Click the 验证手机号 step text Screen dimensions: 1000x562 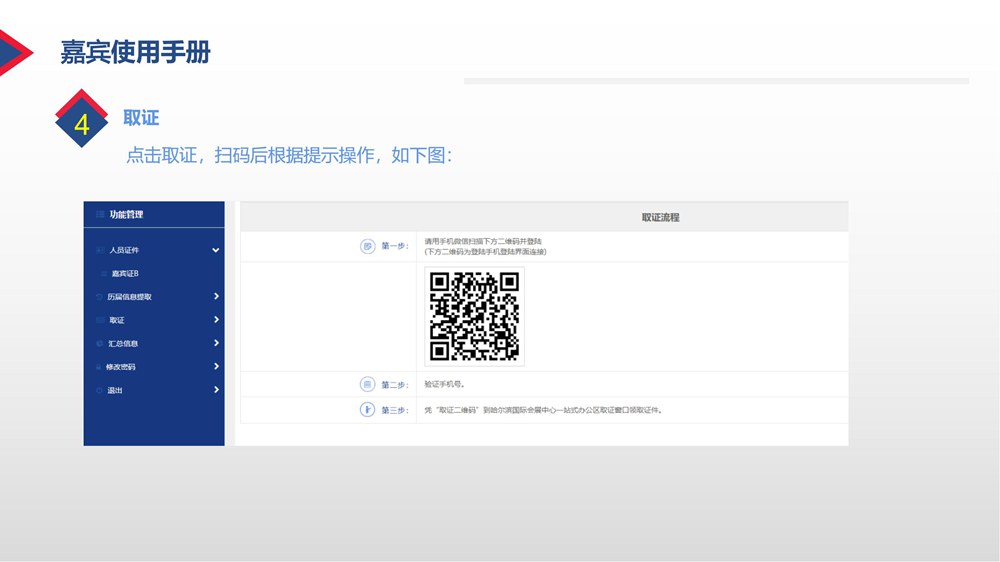445,385
